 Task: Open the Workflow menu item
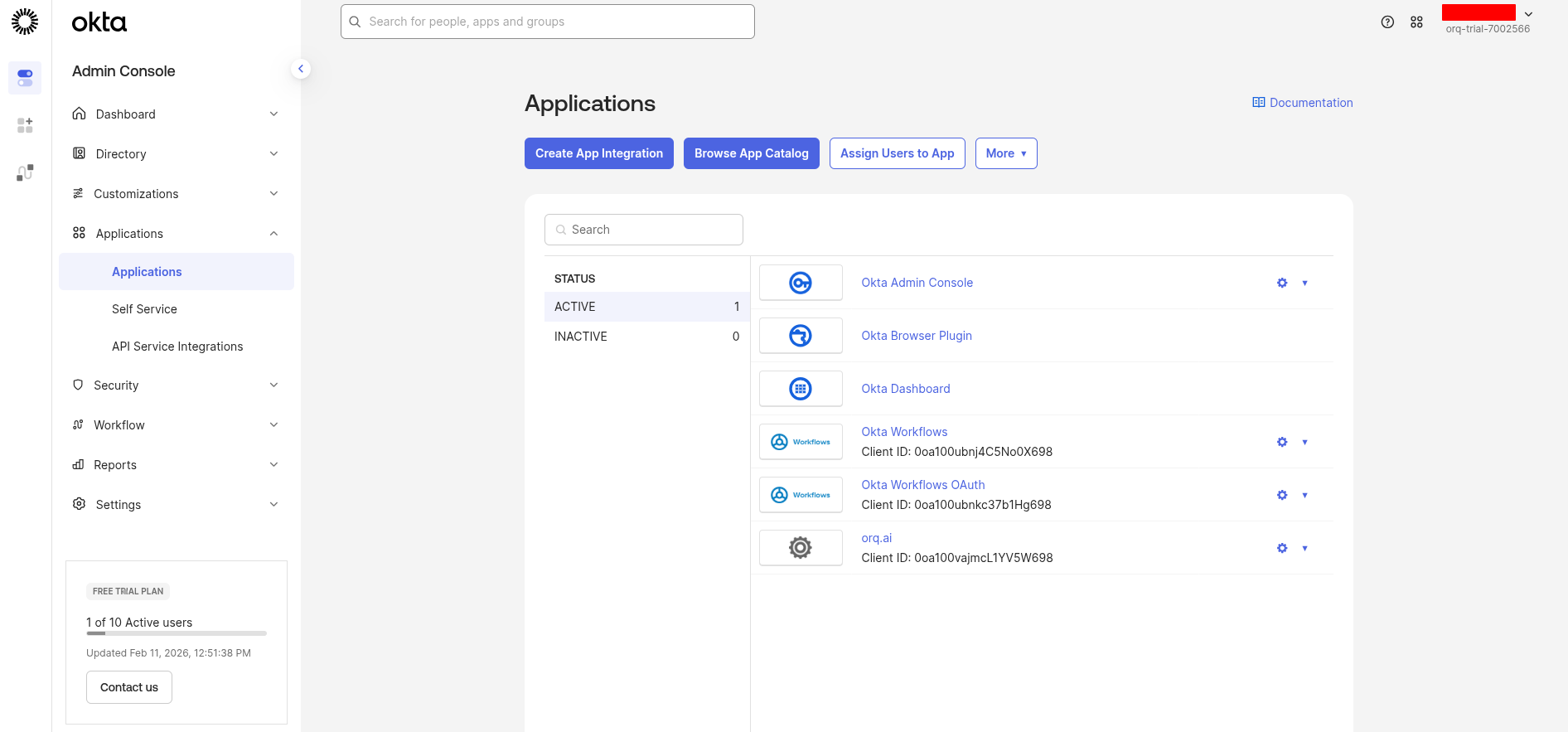click(x=177, y=424)
